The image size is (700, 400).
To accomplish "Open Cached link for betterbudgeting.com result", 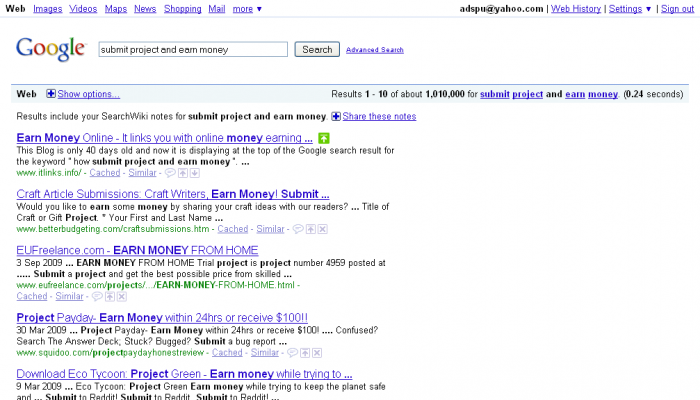I will click(233, 229).
